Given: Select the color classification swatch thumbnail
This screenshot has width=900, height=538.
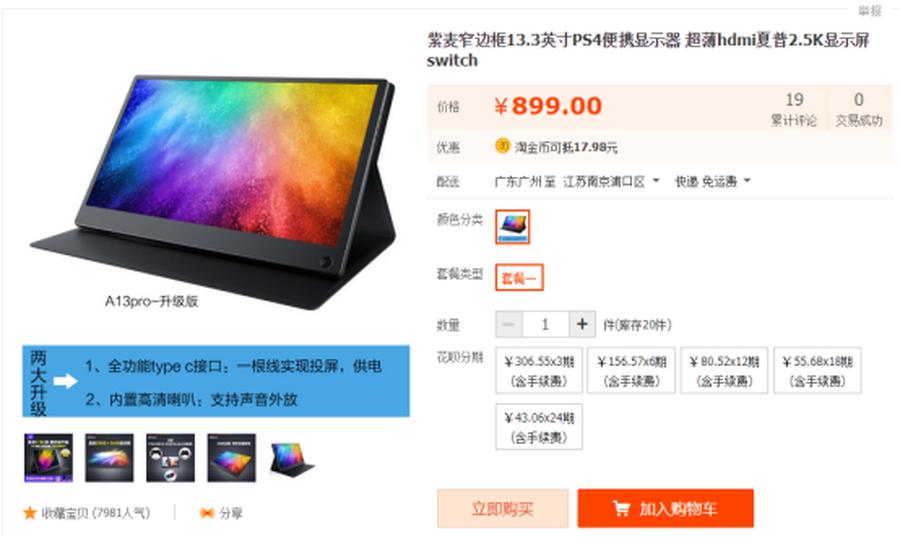Looking at the screenshot, I should pyautogui.click(x=513, y=227).
